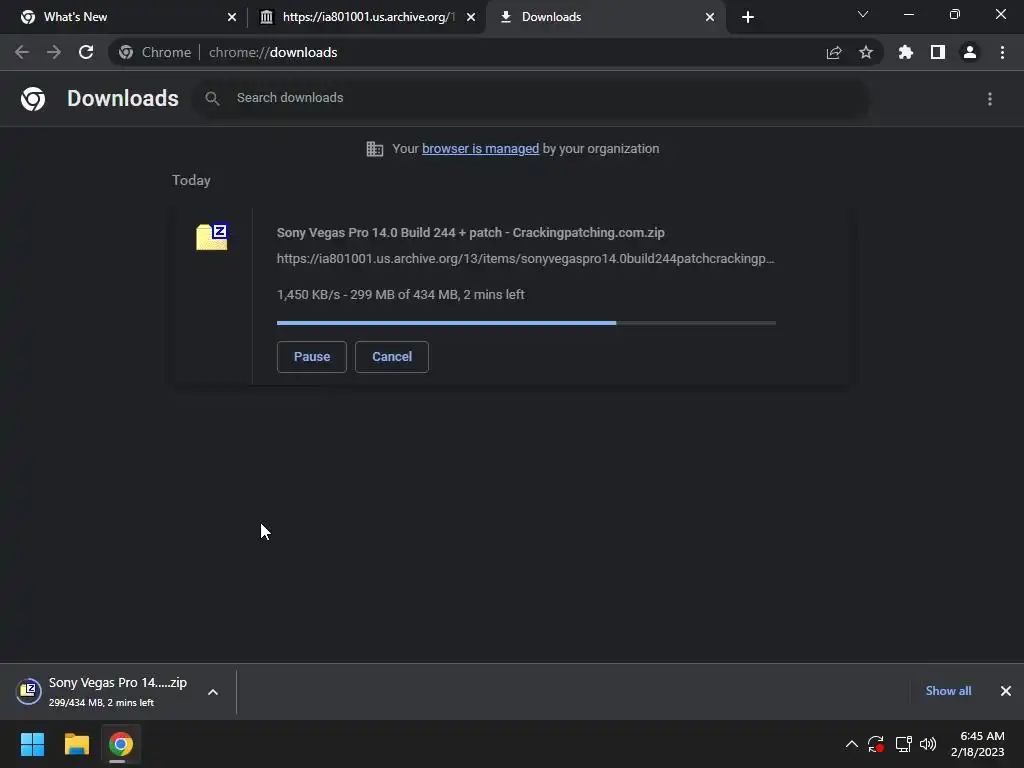
Task: Click the managed organization building icon
Action: click(375, 149)
